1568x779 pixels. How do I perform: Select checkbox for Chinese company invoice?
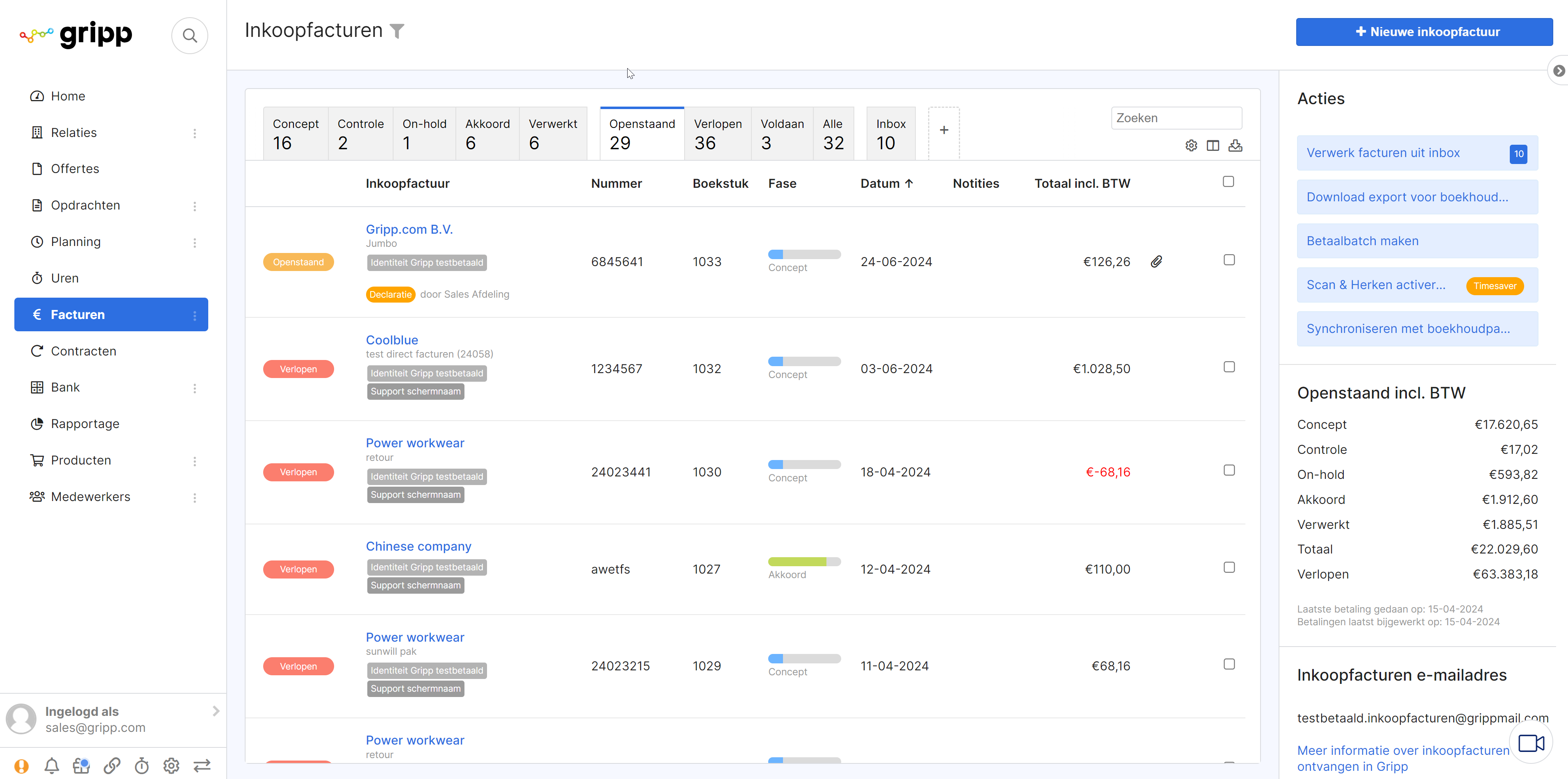(x=1229, y=568)
